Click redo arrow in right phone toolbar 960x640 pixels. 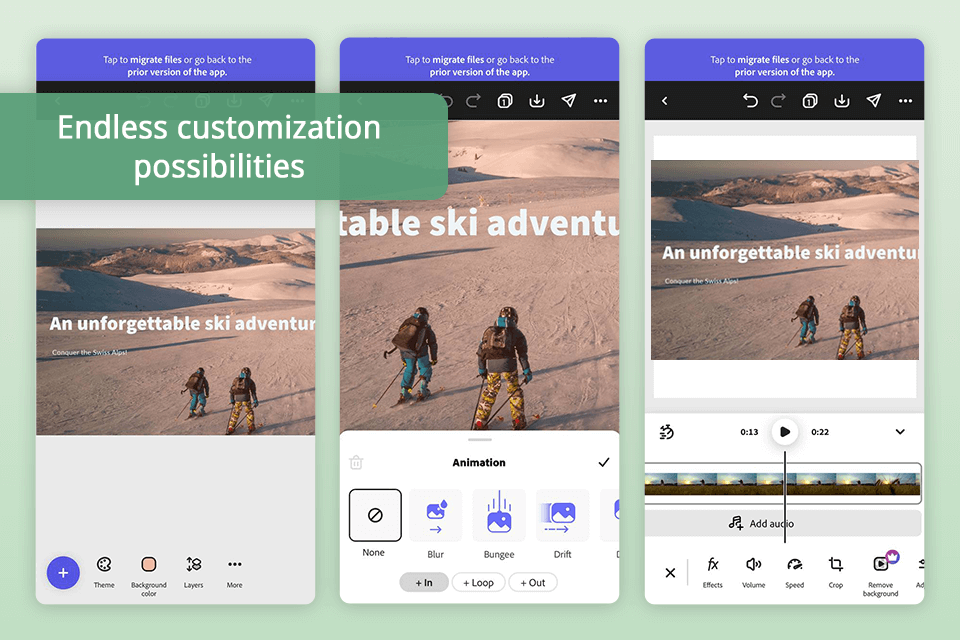click(x=778, y=100)
